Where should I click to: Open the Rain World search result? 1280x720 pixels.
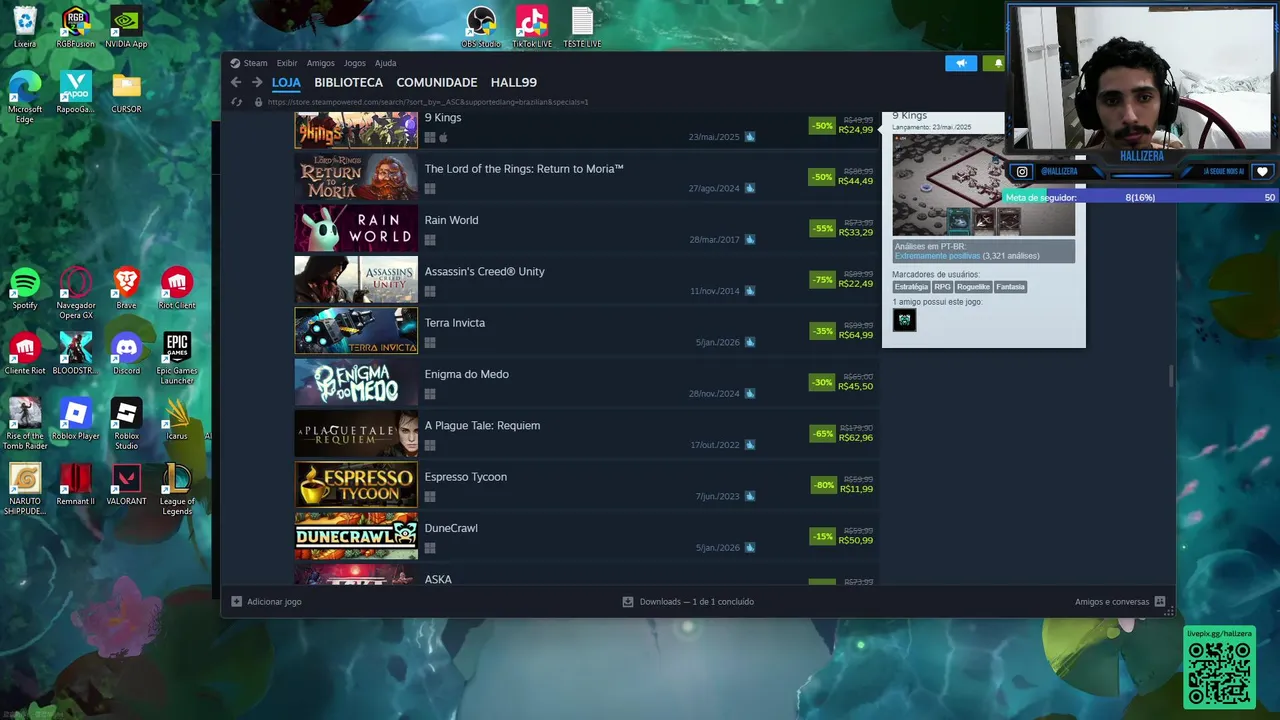point(586,228)
